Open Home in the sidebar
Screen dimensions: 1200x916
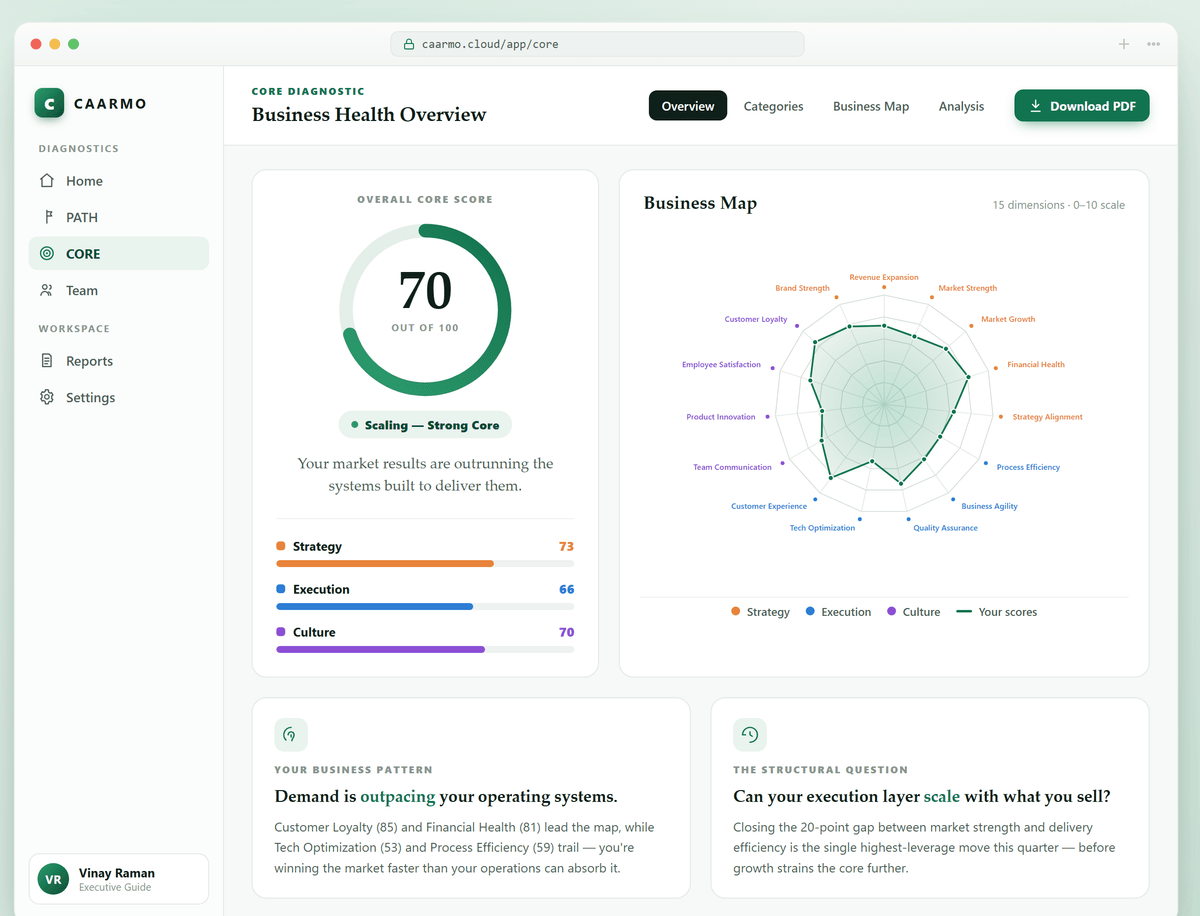click(x=119, y=181)
